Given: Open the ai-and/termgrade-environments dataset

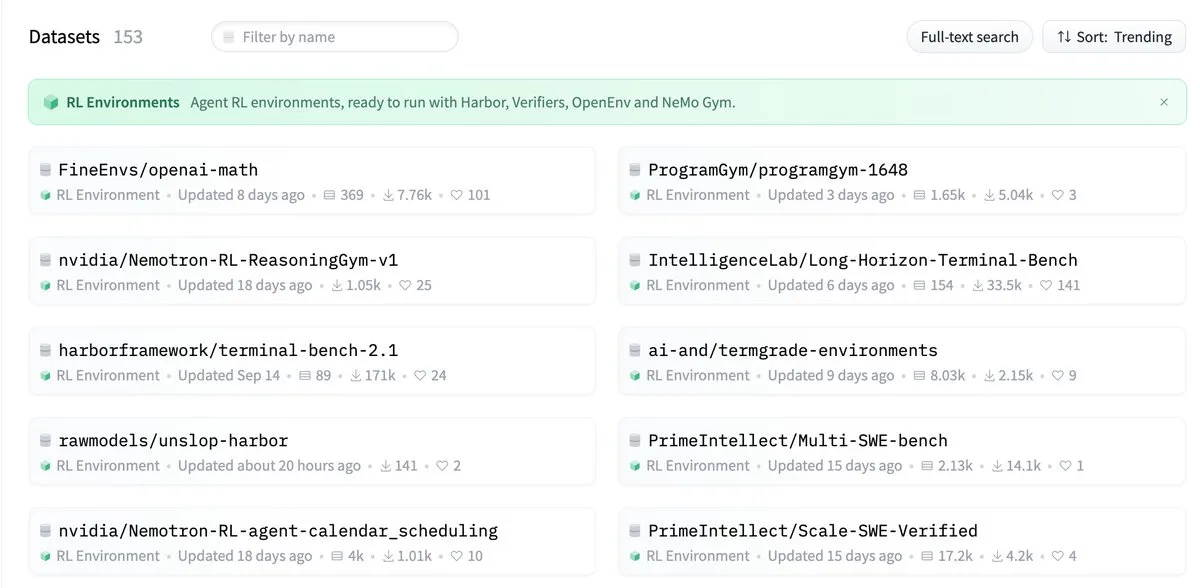Looking at the screenshot, I should coord(793,351).
